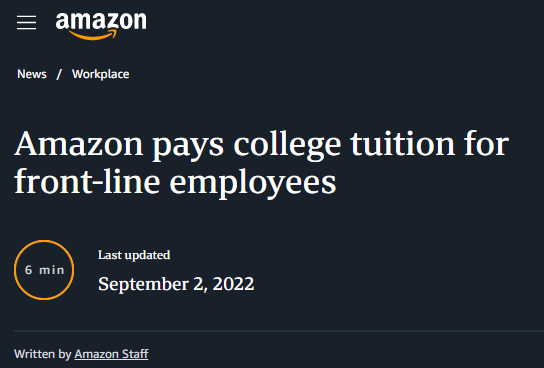Screen dimensions: 544x368
Task: Open the Workplace breadcrumb category
Action: [x=101, y=74]
